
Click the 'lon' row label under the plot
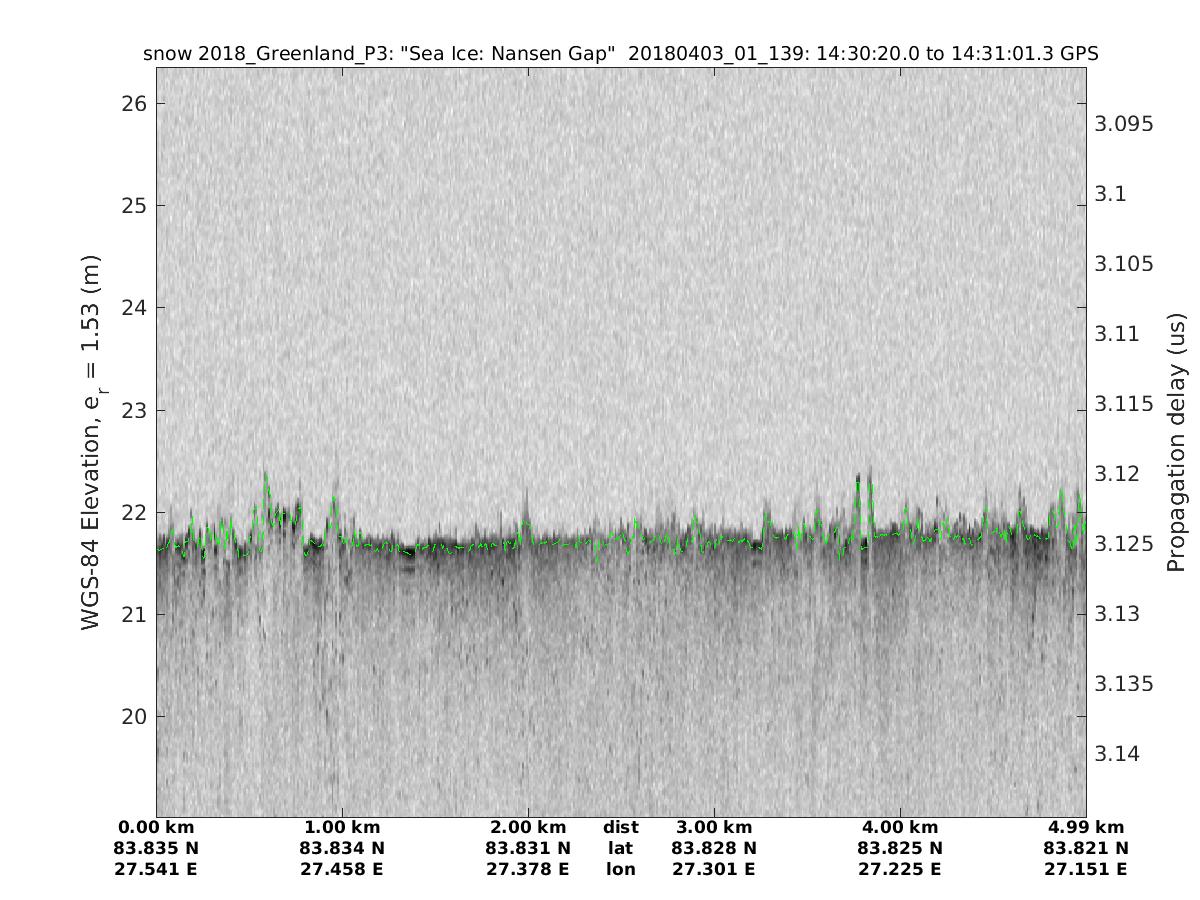[x=621, y=869]
